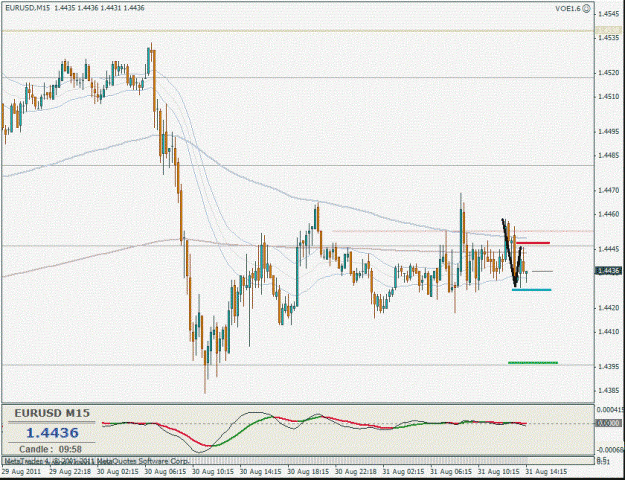Click the 0.000415 indicator scale value

pyautogui.click(x=611, y=409)
